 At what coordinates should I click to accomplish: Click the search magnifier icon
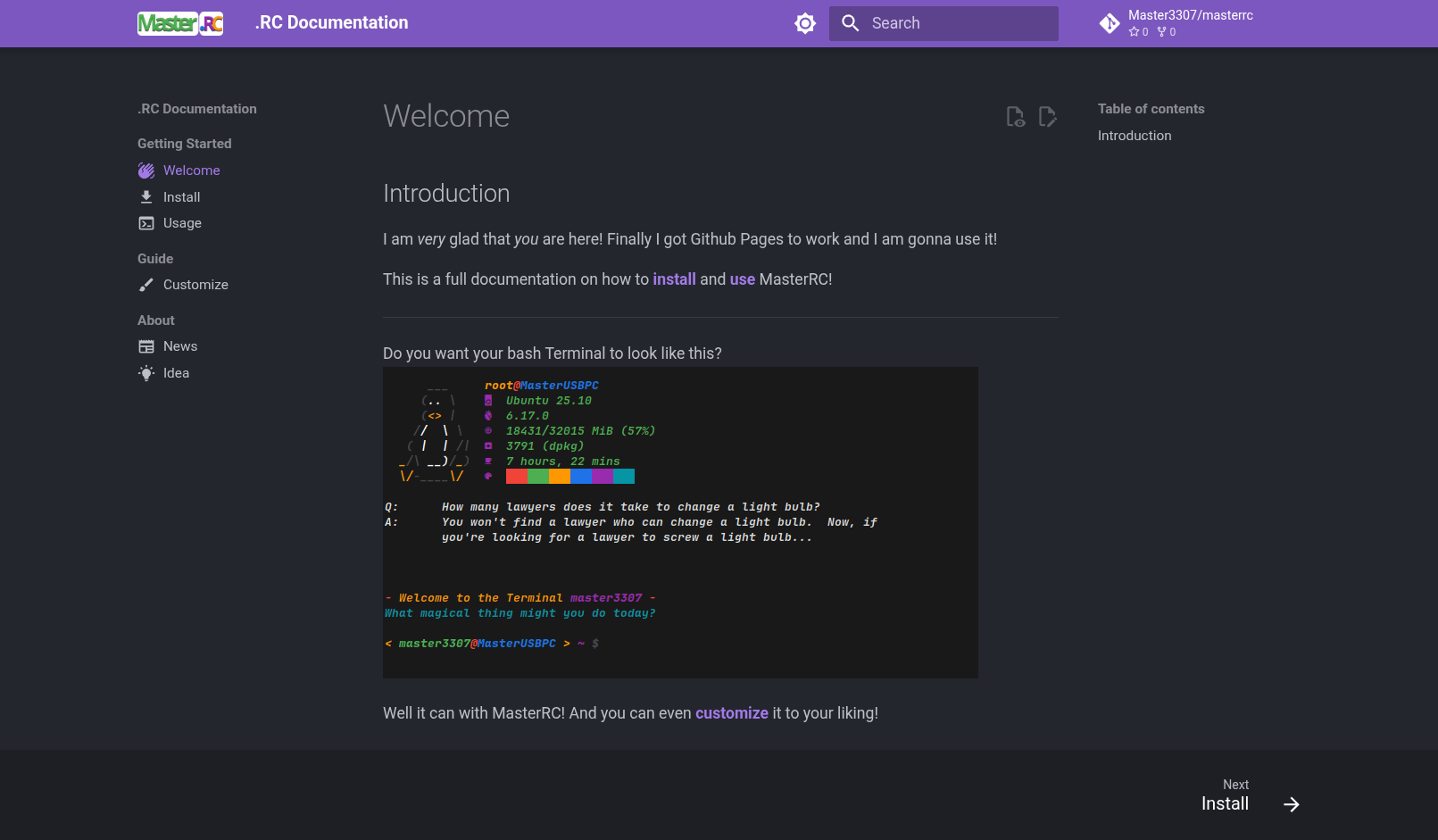(851, 23)
